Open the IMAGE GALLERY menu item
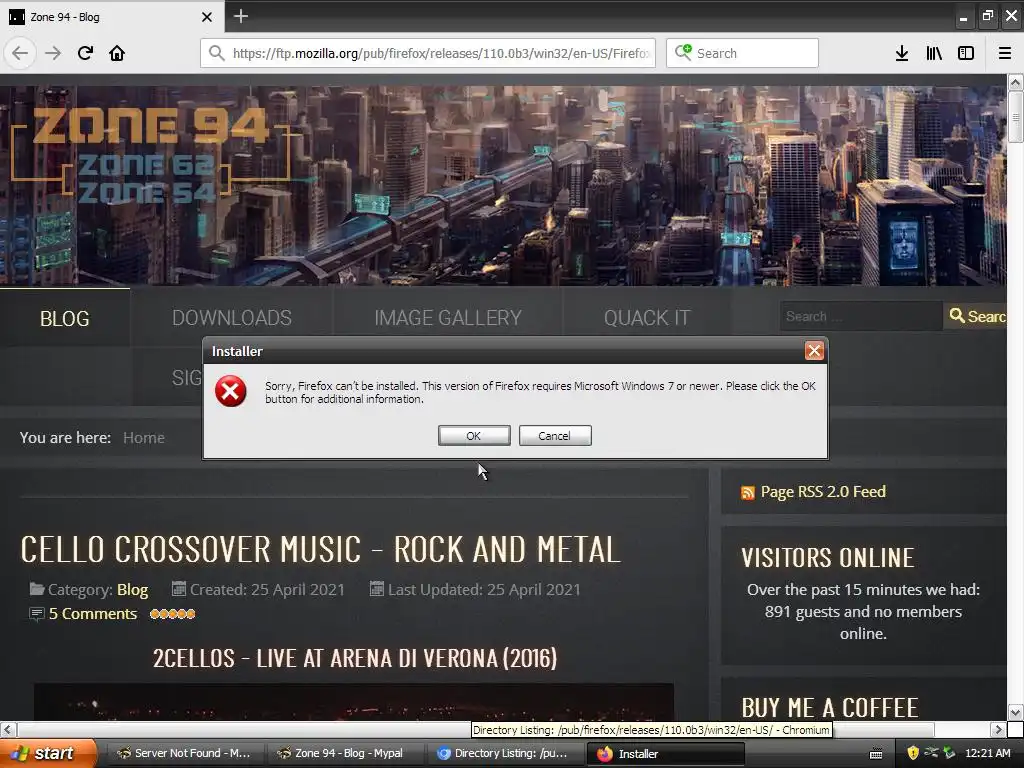Viewport: 1024px width, 768px height. click(448, 318)
